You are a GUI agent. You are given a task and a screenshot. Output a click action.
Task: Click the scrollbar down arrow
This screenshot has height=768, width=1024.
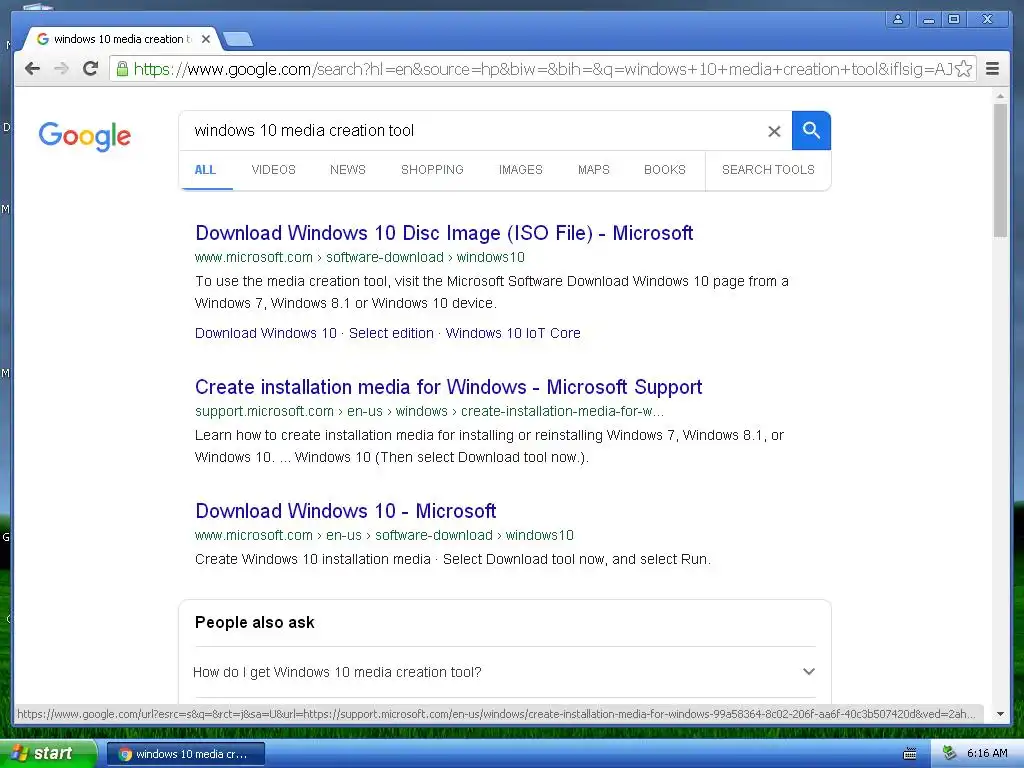1000,714
